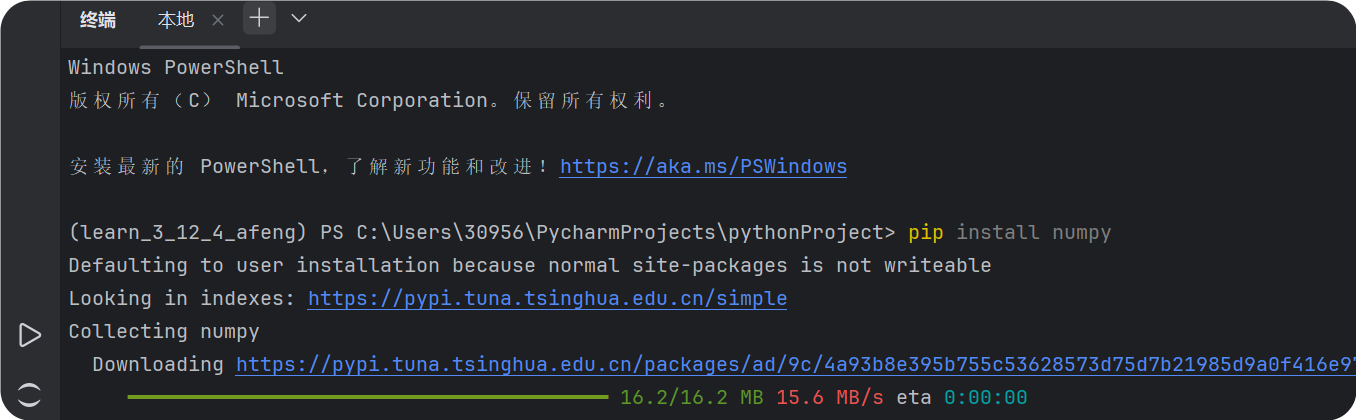Expand the terminal session options chevron
The width and height of the screenshot is (1356, 420).
[x=298, y=18]
